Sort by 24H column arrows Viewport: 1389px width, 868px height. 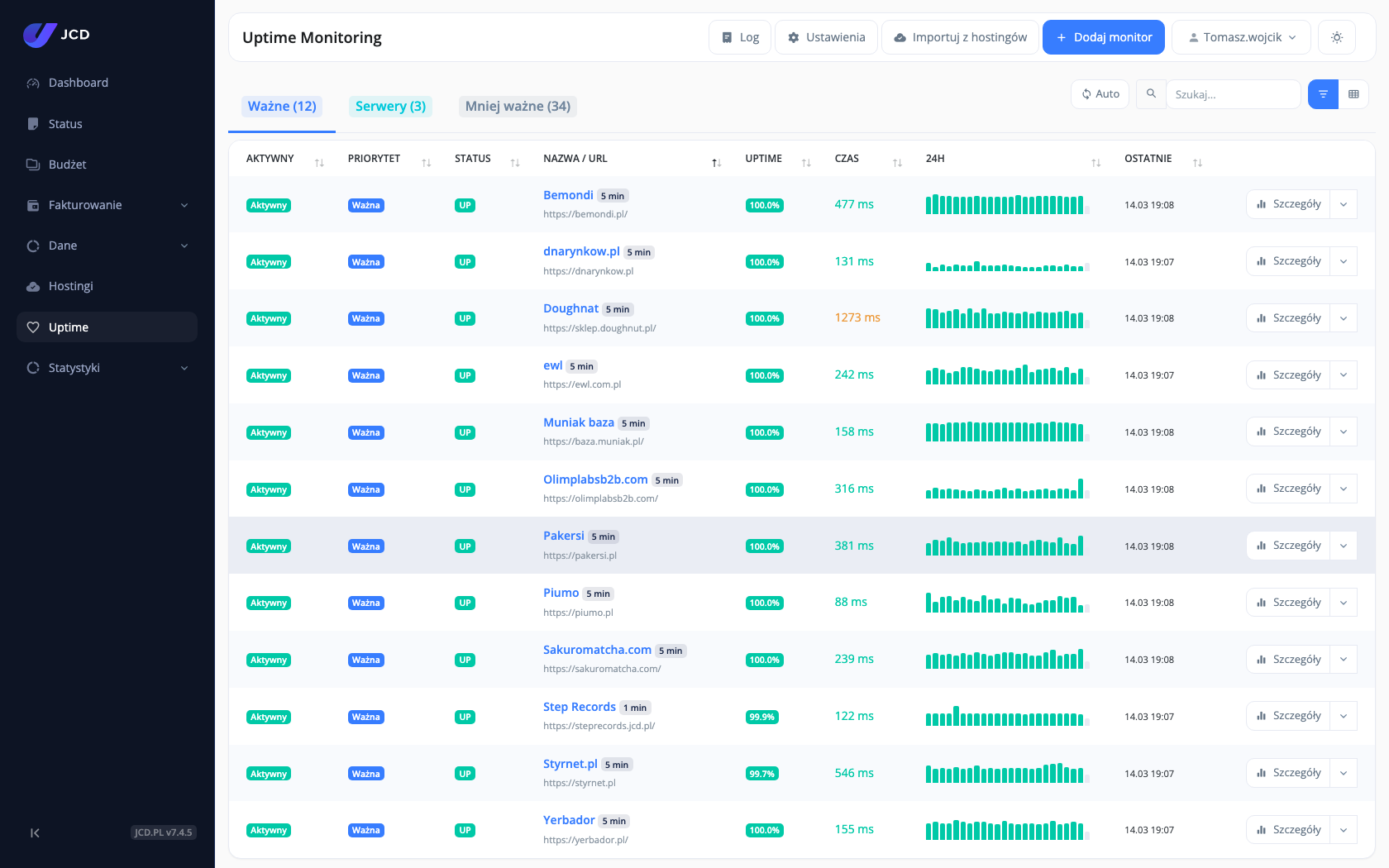pyautogui.click(x=1096, y=163)
